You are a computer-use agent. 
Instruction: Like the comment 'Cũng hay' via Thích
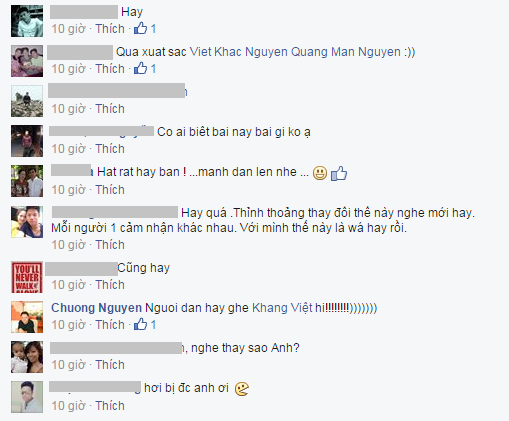[x=110, y=285]
